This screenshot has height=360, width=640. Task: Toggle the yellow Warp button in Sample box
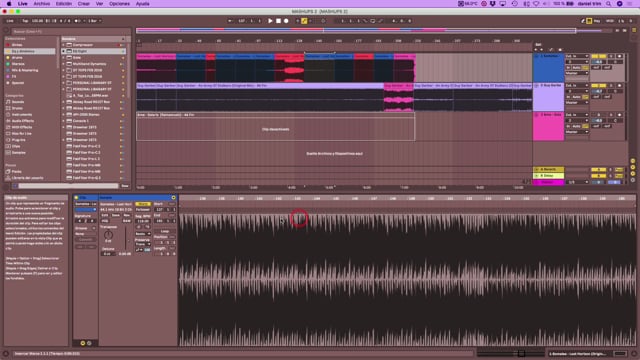(x=143, y=204)
